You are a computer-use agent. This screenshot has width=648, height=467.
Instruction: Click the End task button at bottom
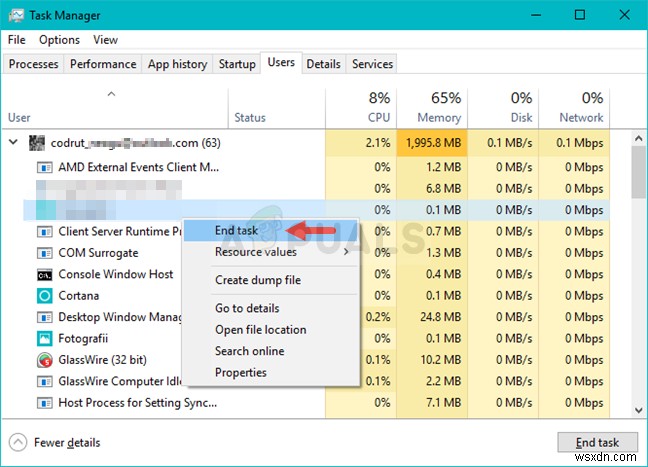coord(597,443)
